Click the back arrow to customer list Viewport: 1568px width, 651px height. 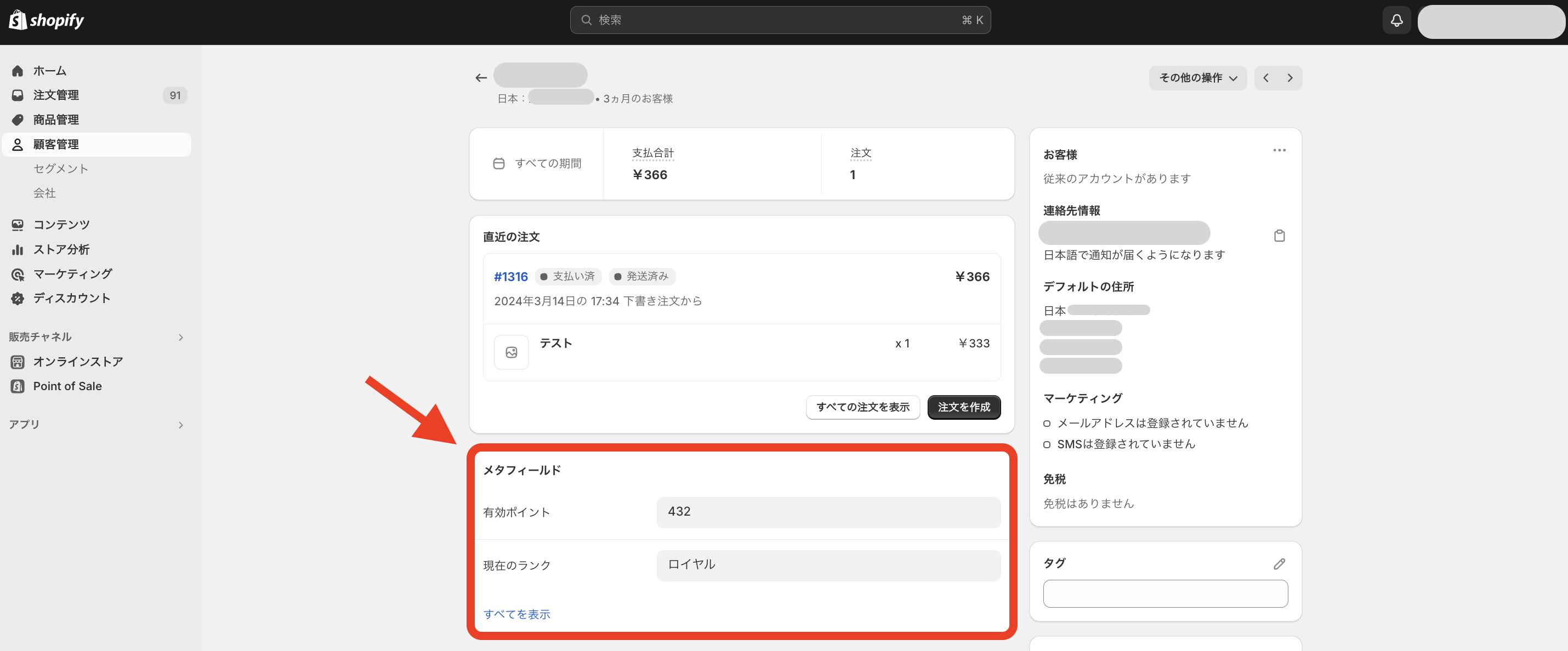[480, 77]
